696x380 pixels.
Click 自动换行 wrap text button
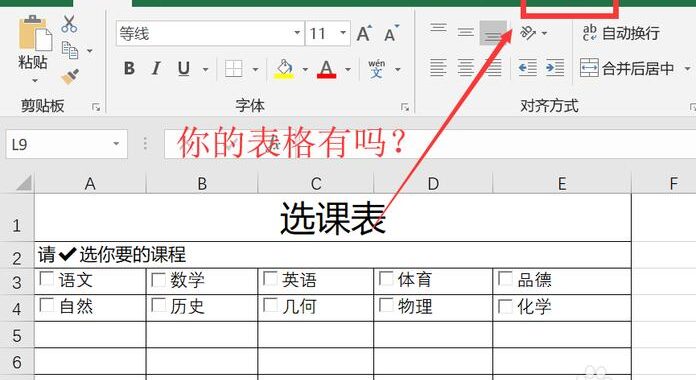click(621, 33)
